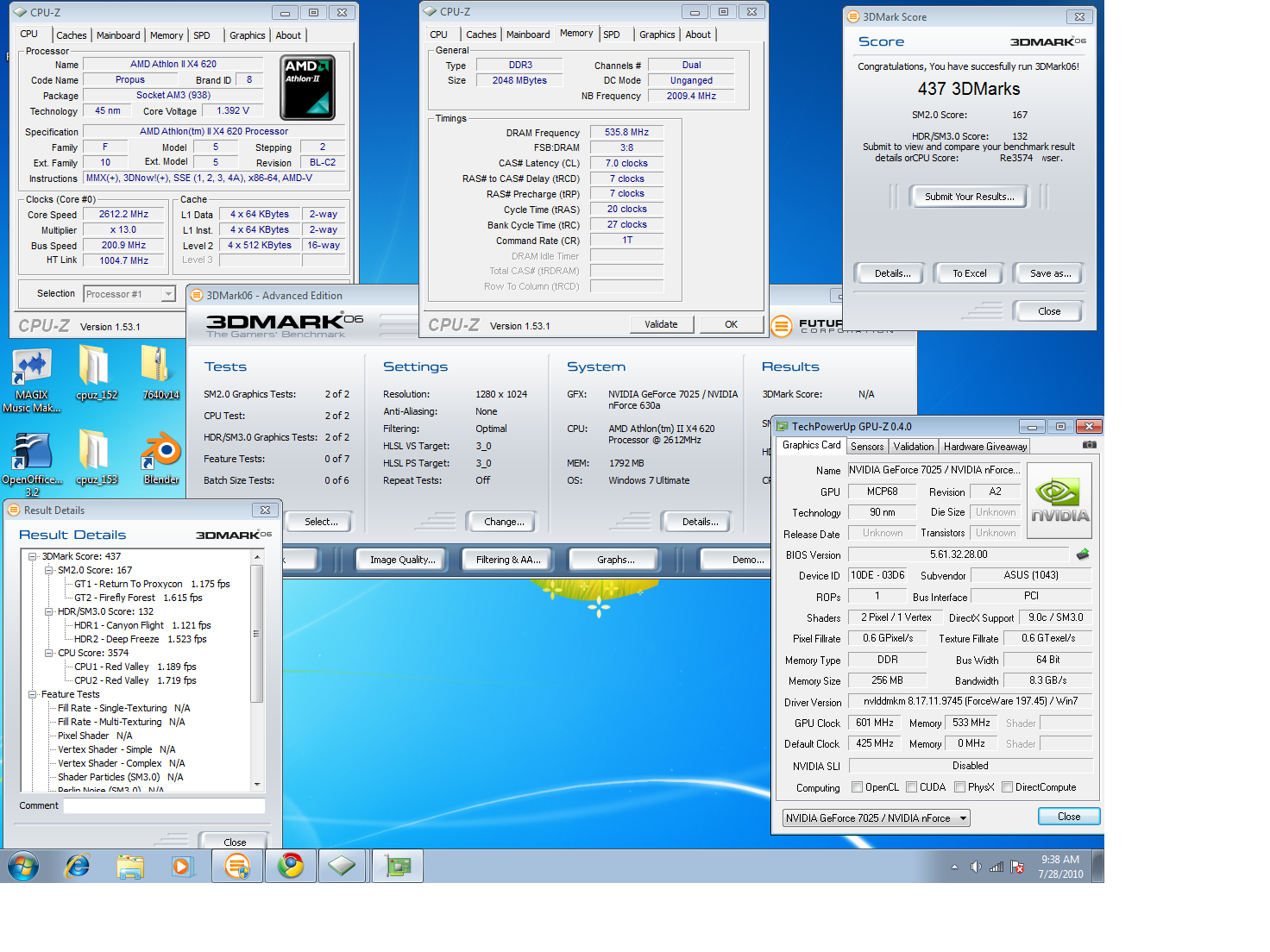
Task: Open the Processor #1 selection dropdown
Action: [129, 294]
